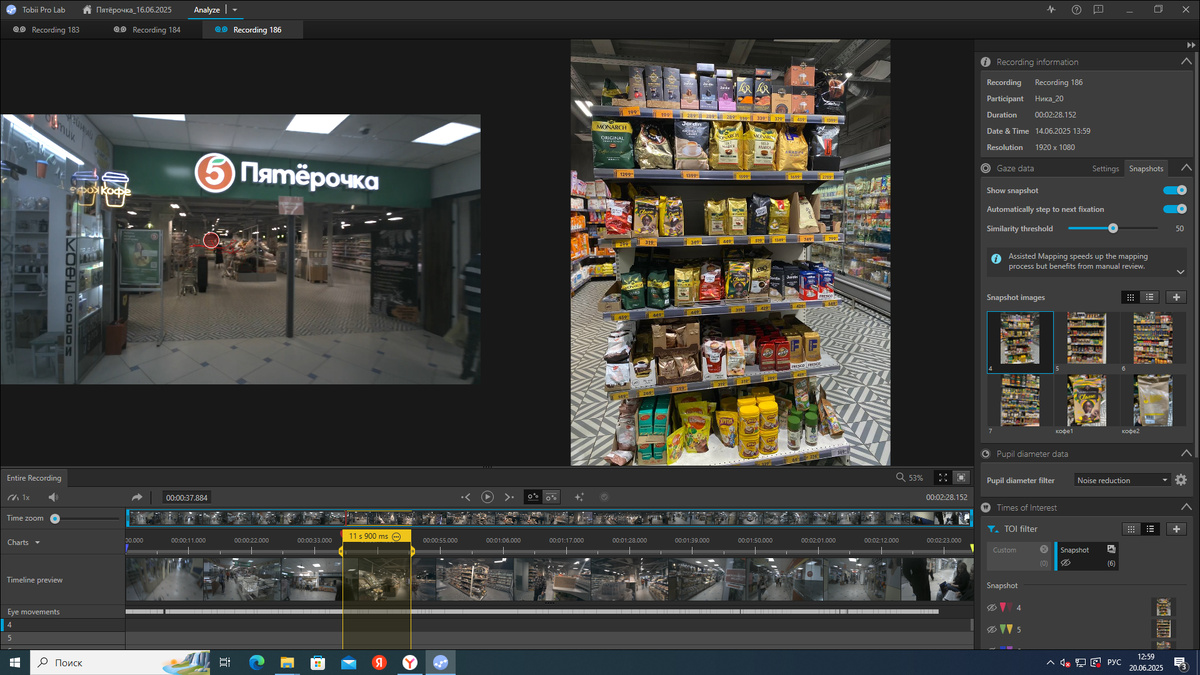This screenshot has width=1200, height=675.
Task: Click the video overview strip above the timeline
Action: 549,518
